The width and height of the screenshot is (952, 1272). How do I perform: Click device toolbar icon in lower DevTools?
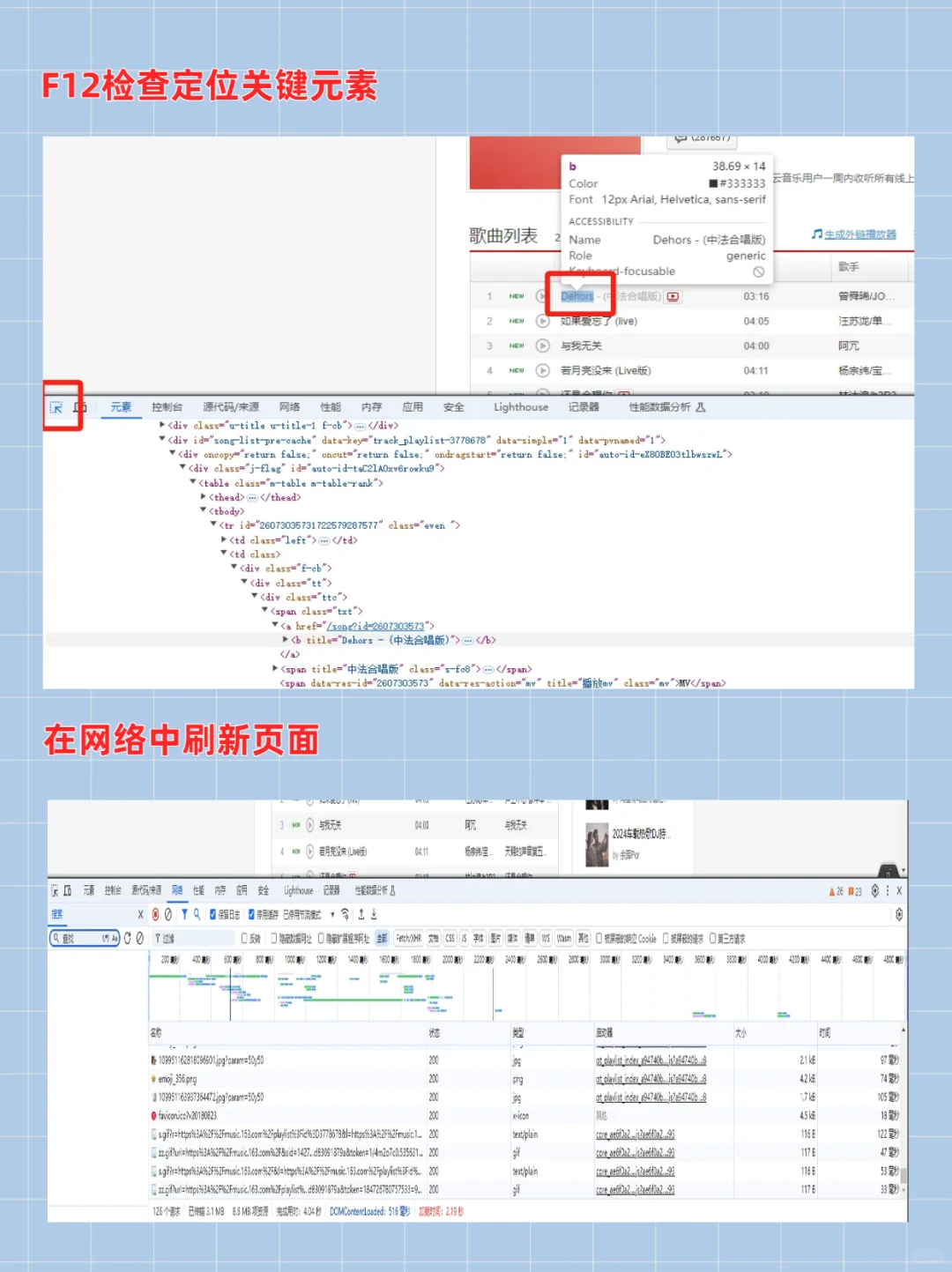pos(67,890)
